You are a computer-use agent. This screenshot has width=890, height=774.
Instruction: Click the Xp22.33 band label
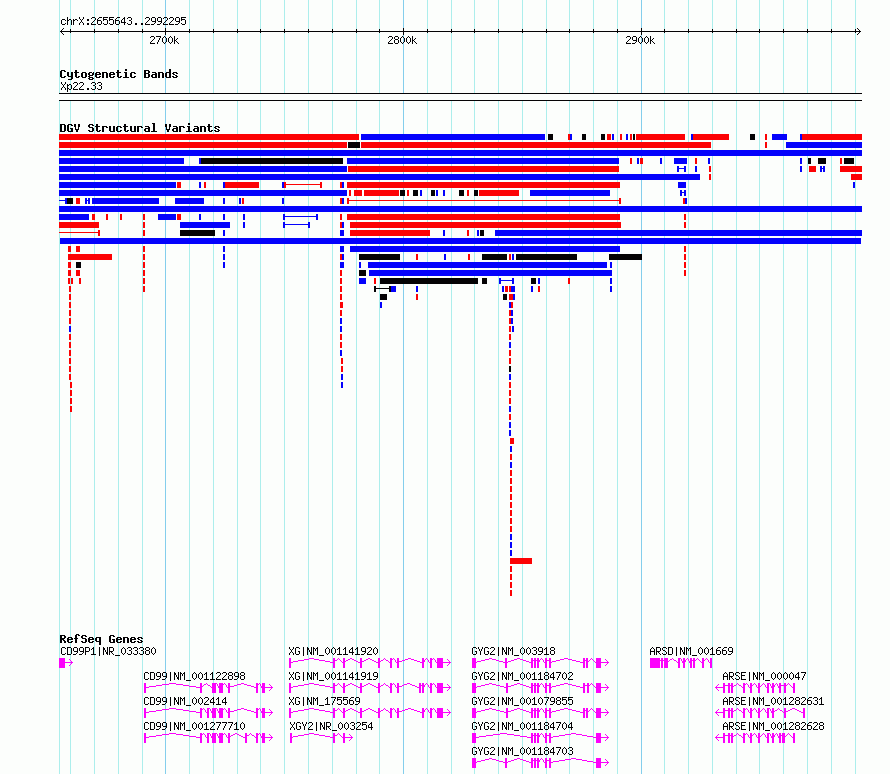coord(81,86)
